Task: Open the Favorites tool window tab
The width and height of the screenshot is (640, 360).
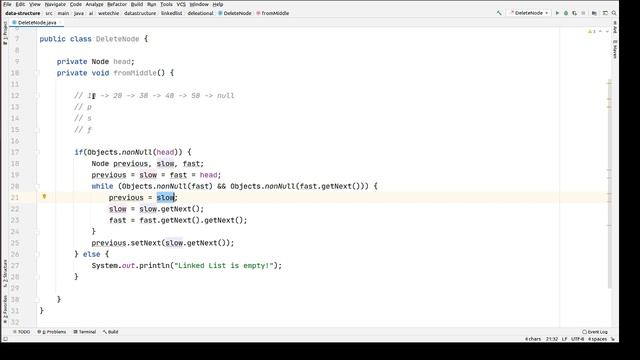Action: coord(5,309)
